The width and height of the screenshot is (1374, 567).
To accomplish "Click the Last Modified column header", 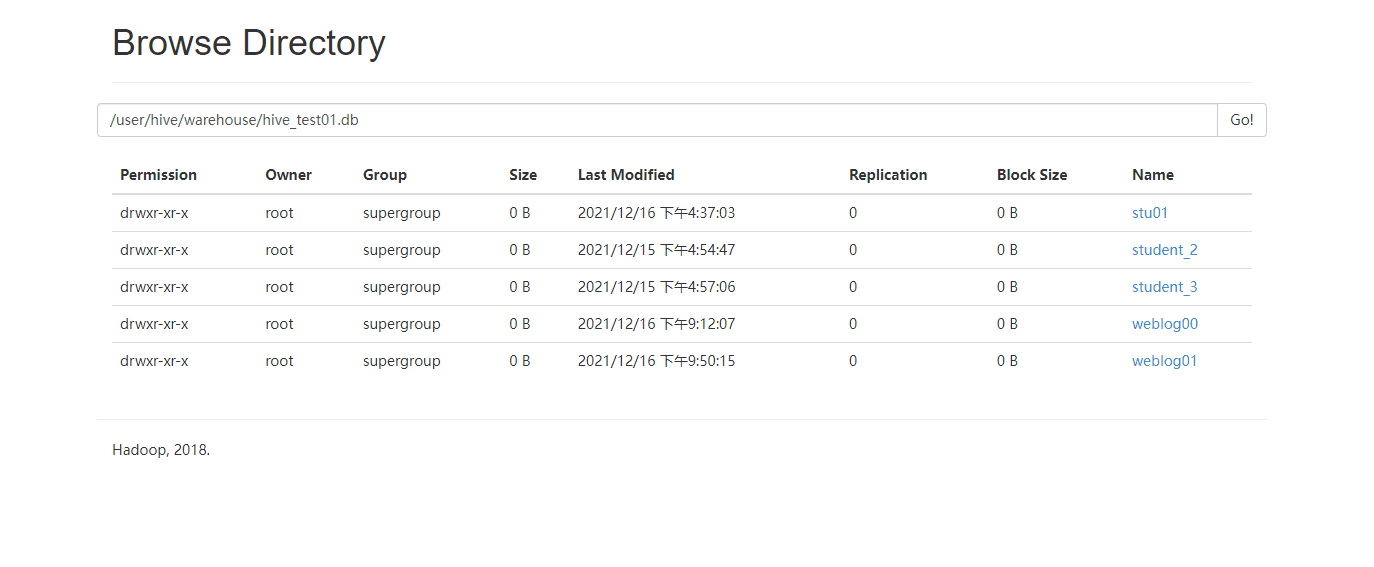I will click(x=626, y=175).
